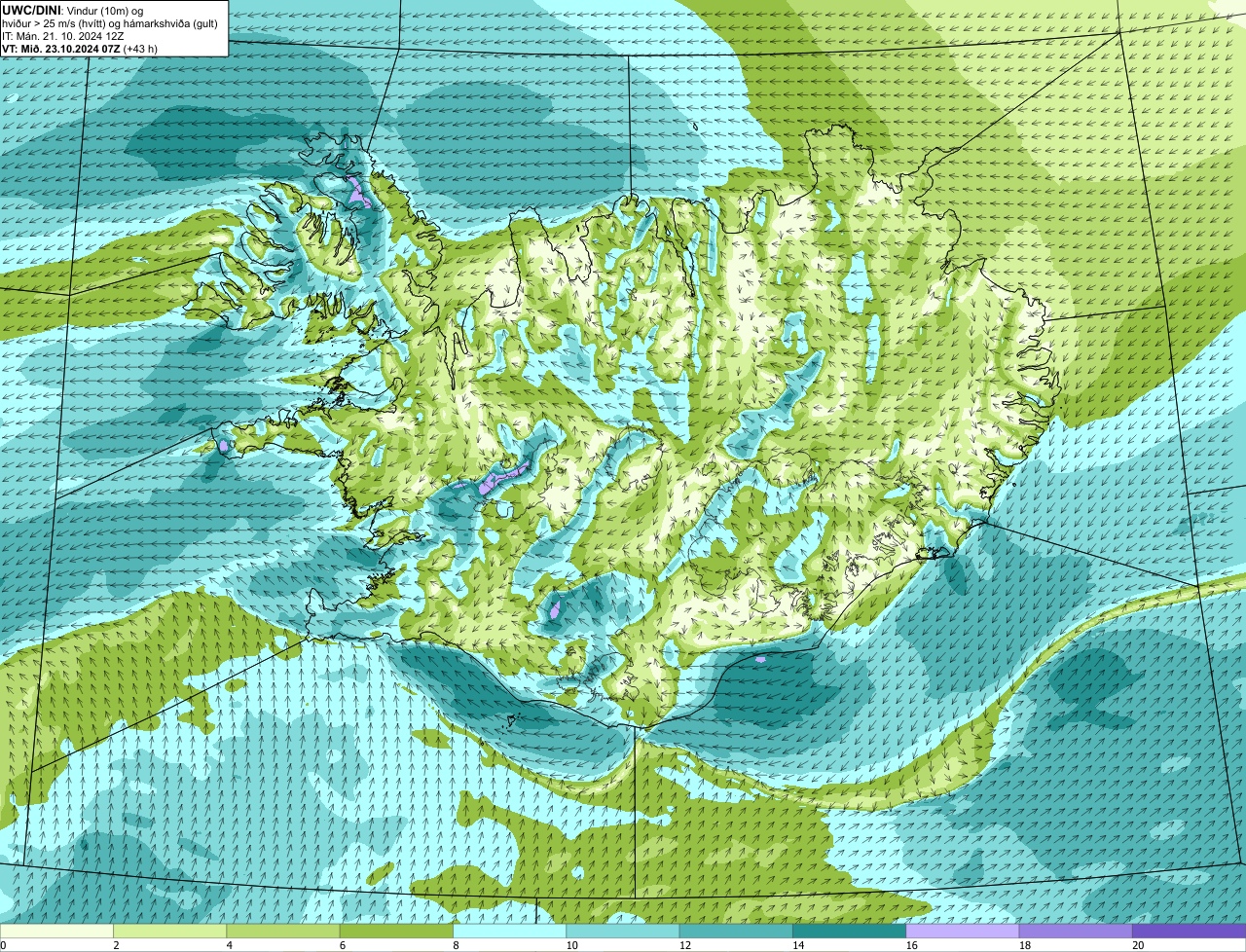Click the legend scale label "18"
1246x952 pixels.
tap(1024, 944)
